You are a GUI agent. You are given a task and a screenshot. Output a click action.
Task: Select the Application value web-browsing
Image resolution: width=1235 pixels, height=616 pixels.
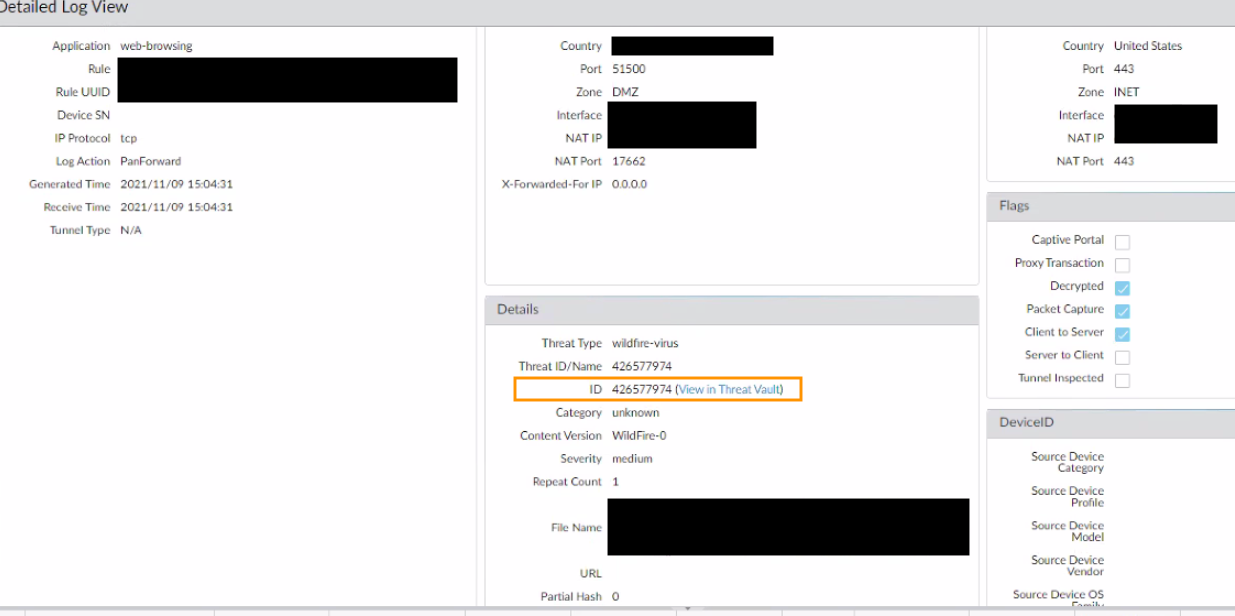point(156,46)
